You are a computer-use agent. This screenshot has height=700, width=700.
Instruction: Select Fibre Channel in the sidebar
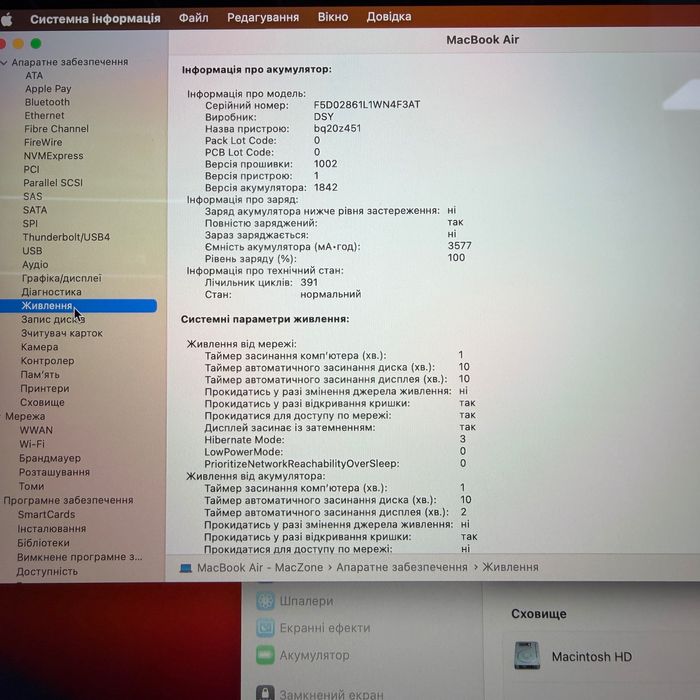56,129
